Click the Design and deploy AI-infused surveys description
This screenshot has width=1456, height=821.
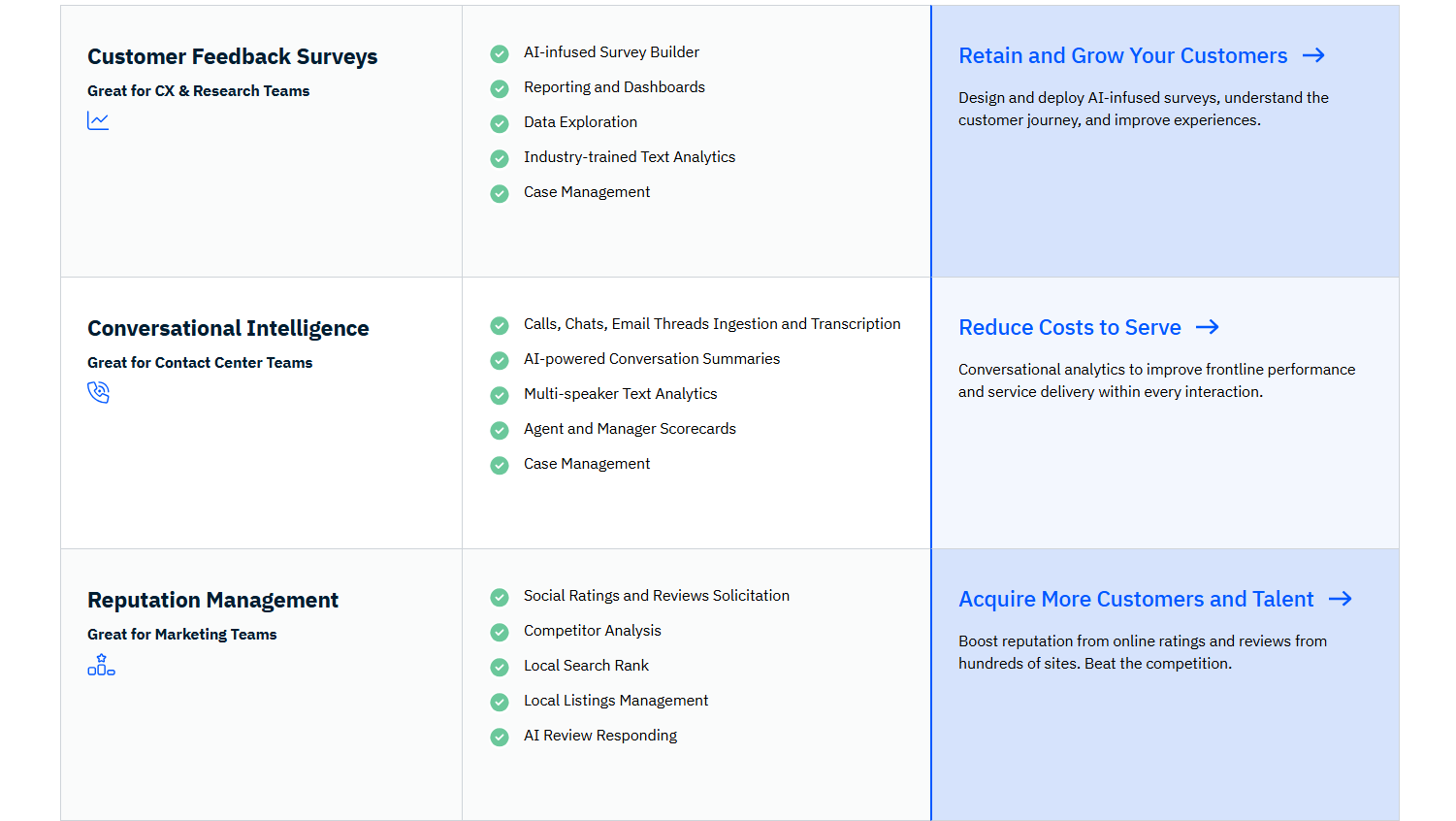click(1144, 109)
